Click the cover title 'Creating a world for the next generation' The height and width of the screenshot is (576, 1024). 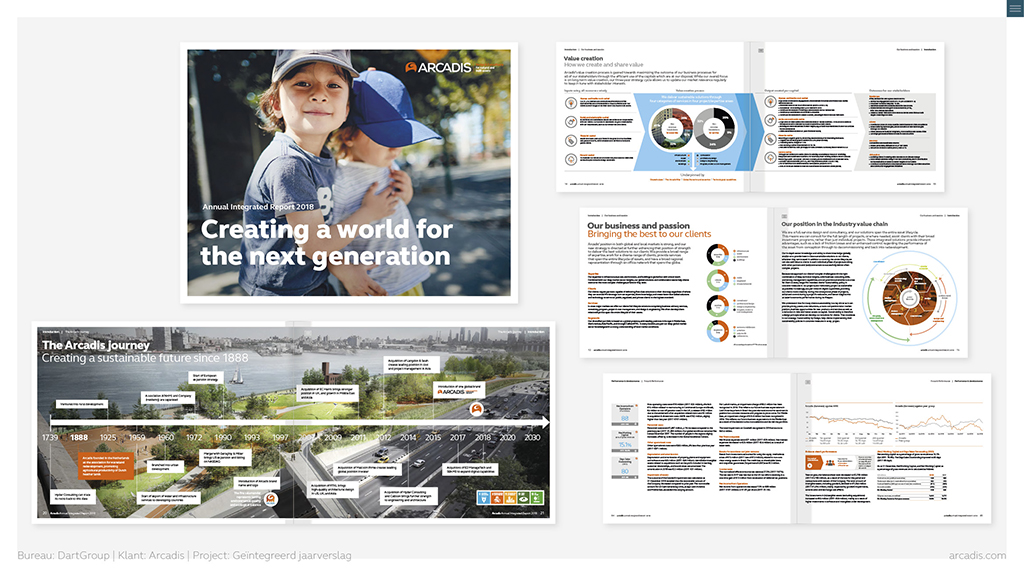coord(326,242)
